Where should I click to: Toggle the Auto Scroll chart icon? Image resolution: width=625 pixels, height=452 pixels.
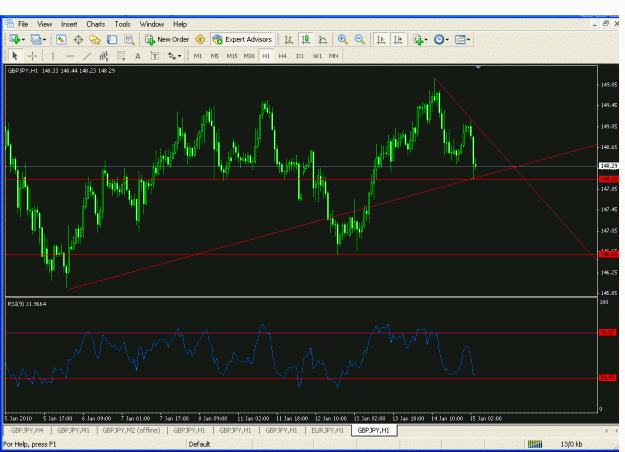click(381, 39)
